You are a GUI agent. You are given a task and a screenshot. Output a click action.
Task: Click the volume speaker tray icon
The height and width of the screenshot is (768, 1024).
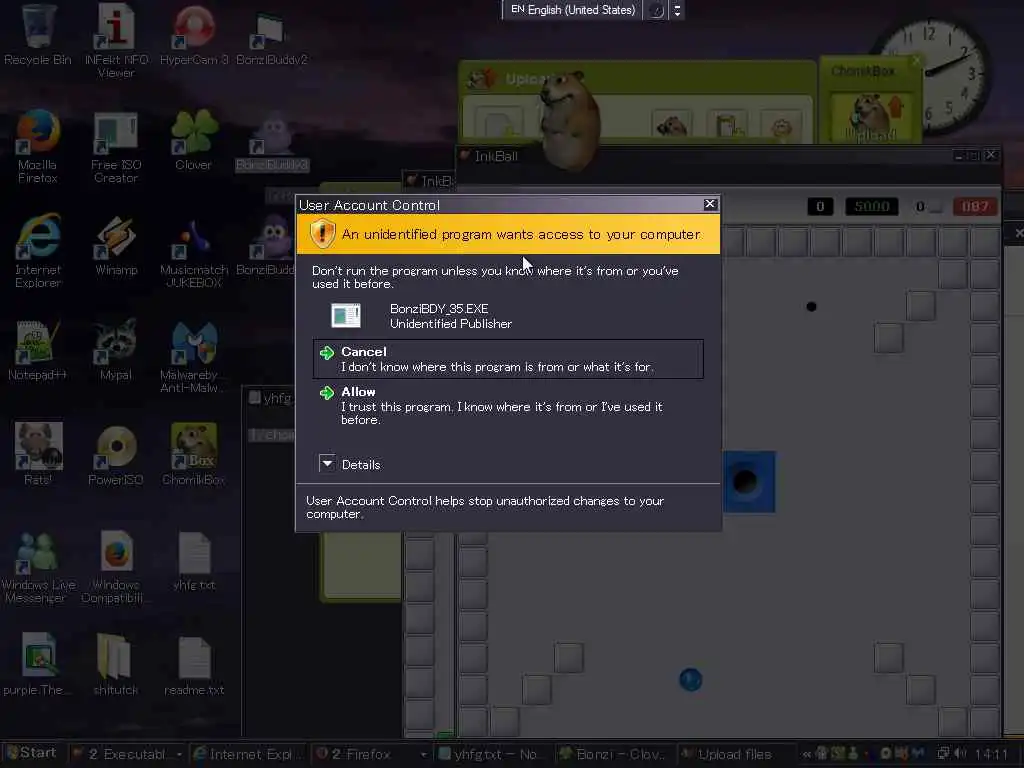click(960, 754)
